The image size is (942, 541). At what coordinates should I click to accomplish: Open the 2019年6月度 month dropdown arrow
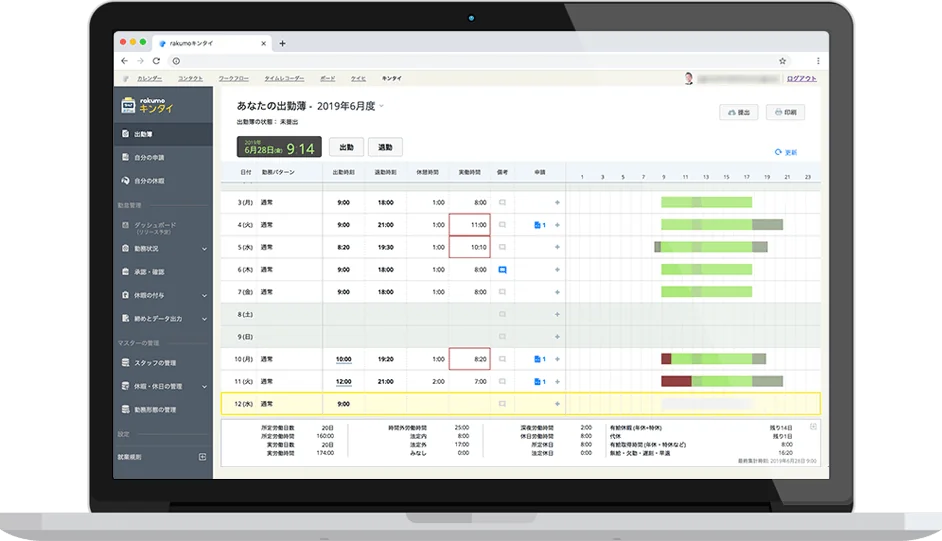381,106
